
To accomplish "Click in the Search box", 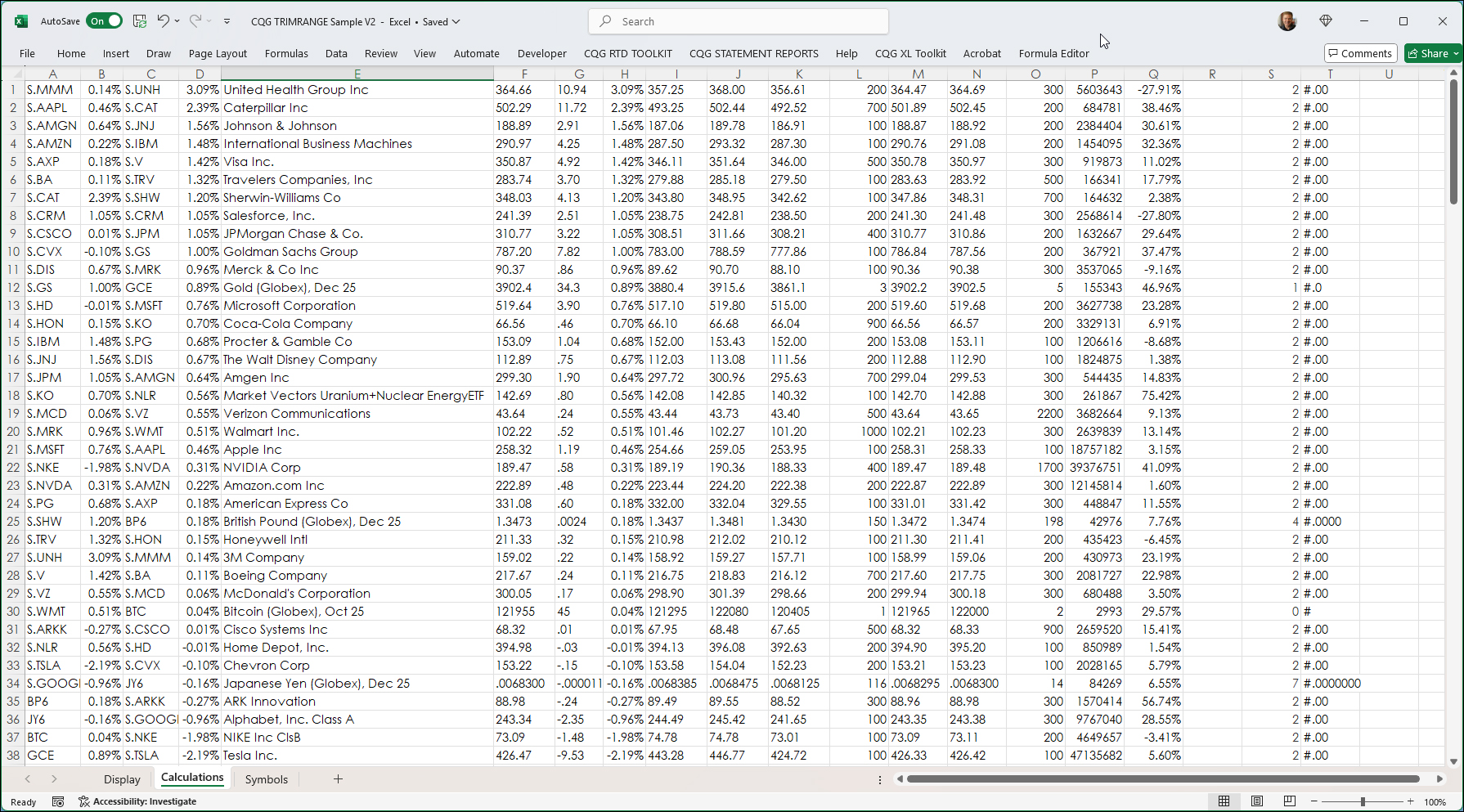I will [738, 21].
